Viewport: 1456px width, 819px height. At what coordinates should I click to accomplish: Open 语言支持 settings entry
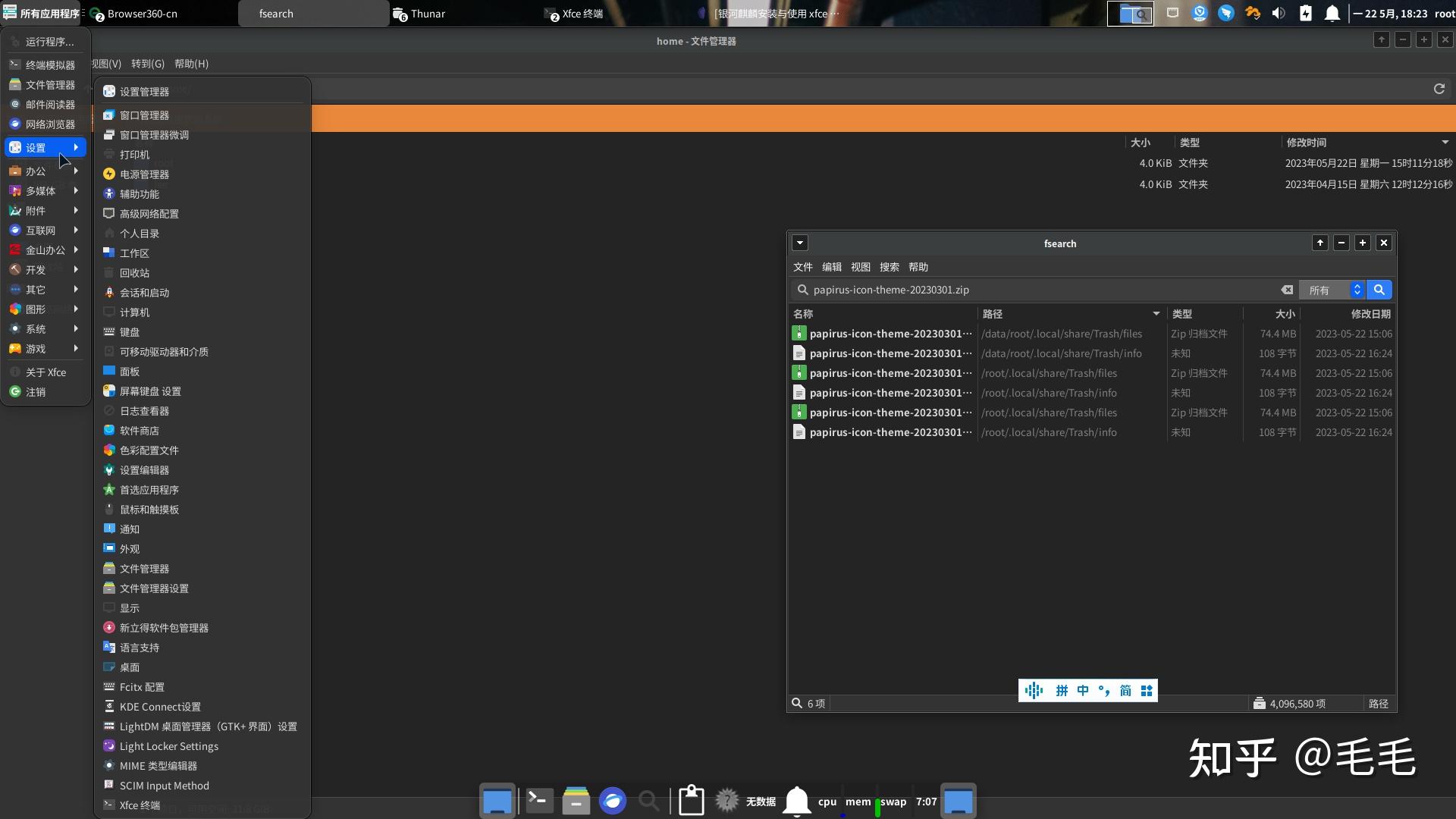[202, 648]
